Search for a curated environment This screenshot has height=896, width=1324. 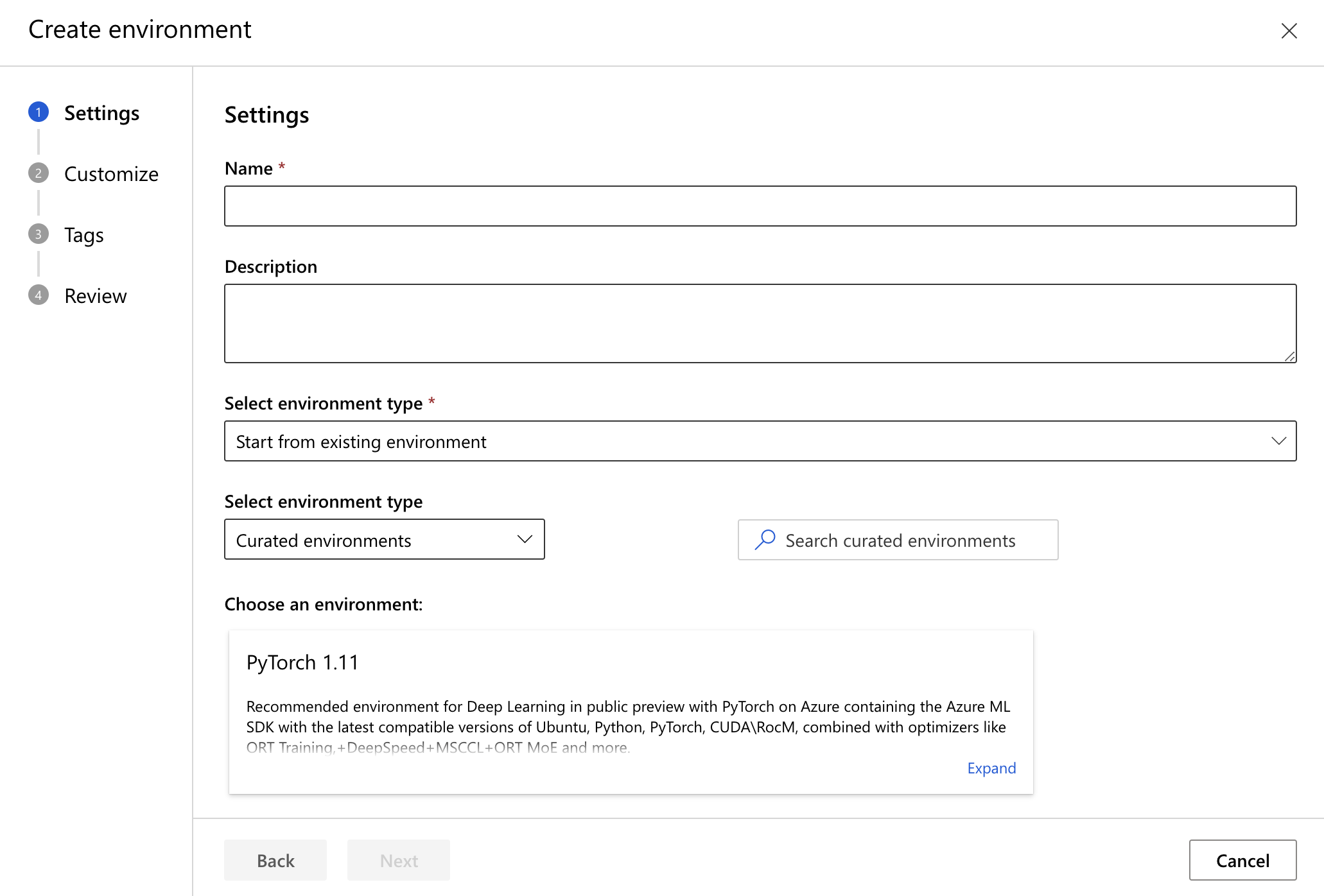898,539
